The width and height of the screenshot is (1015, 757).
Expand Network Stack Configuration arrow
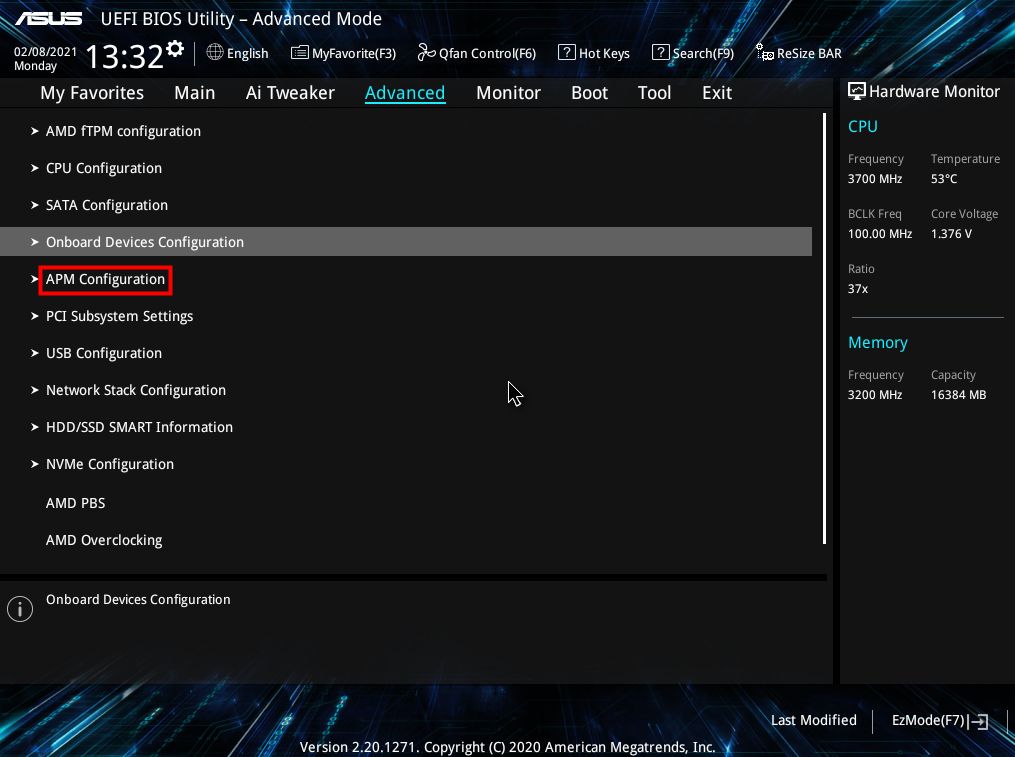click(34, 390)
